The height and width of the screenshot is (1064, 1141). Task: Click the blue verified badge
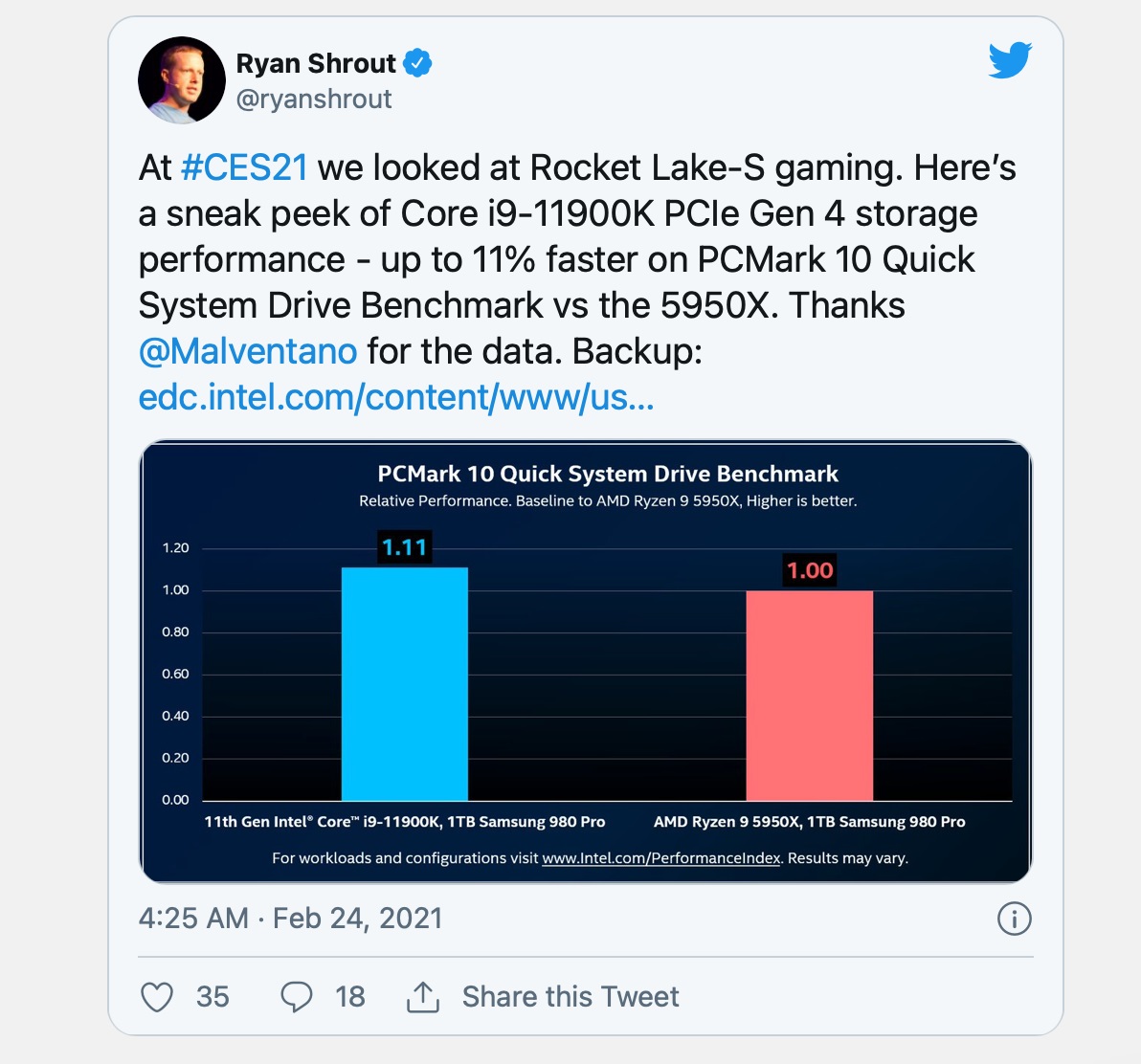pyautogui.click(x=417, y=62)
